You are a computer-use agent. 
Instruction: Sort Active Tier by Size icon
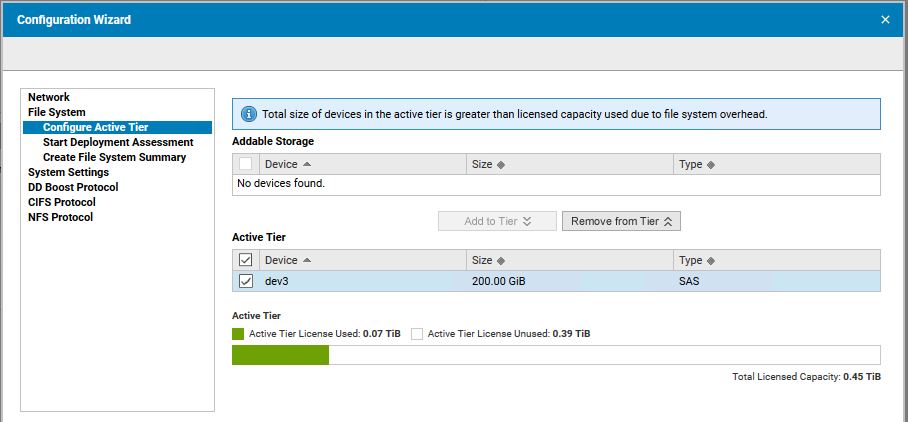point(501,261)
